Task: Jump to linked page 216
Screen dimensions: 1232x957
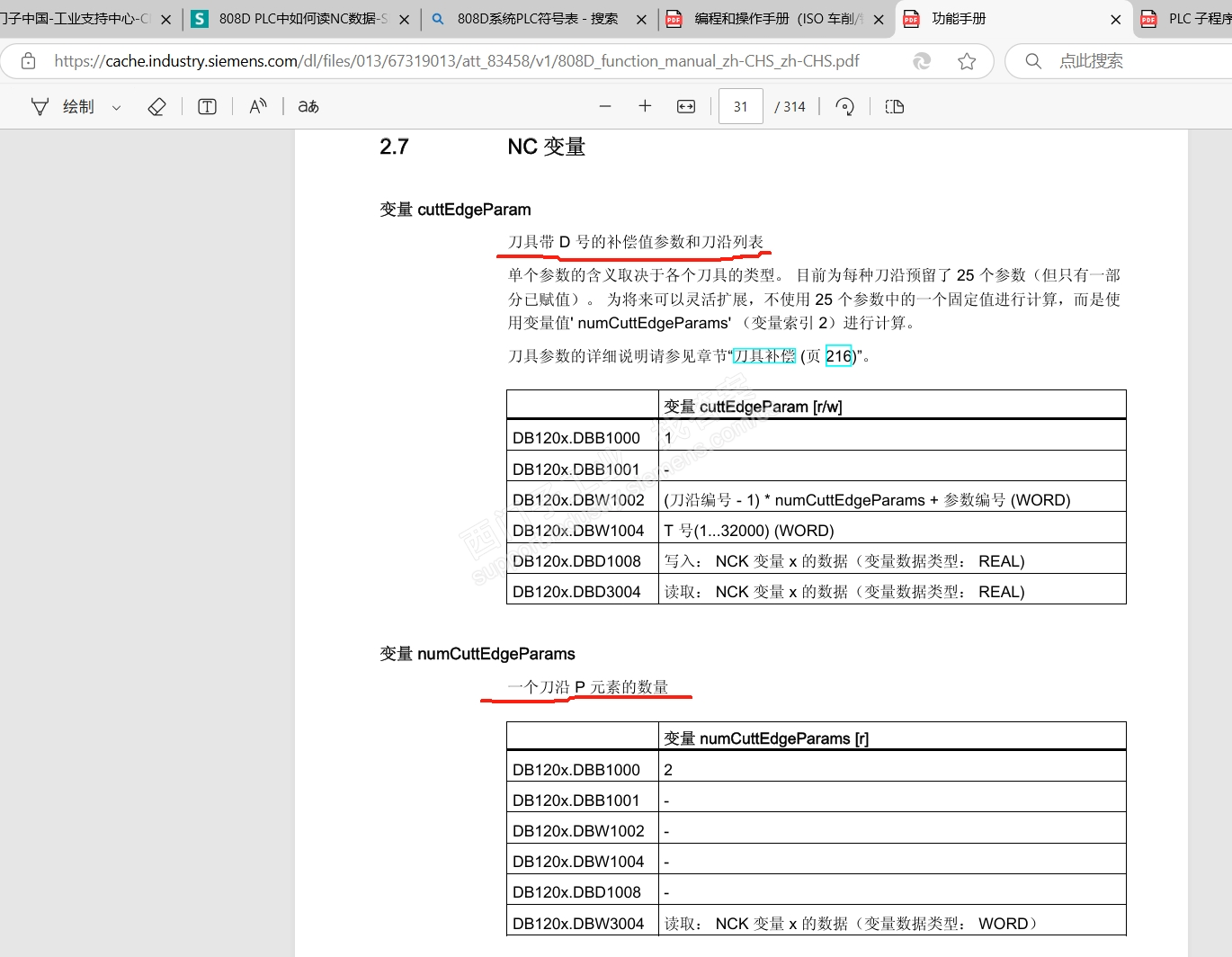Action: point(839,356)
